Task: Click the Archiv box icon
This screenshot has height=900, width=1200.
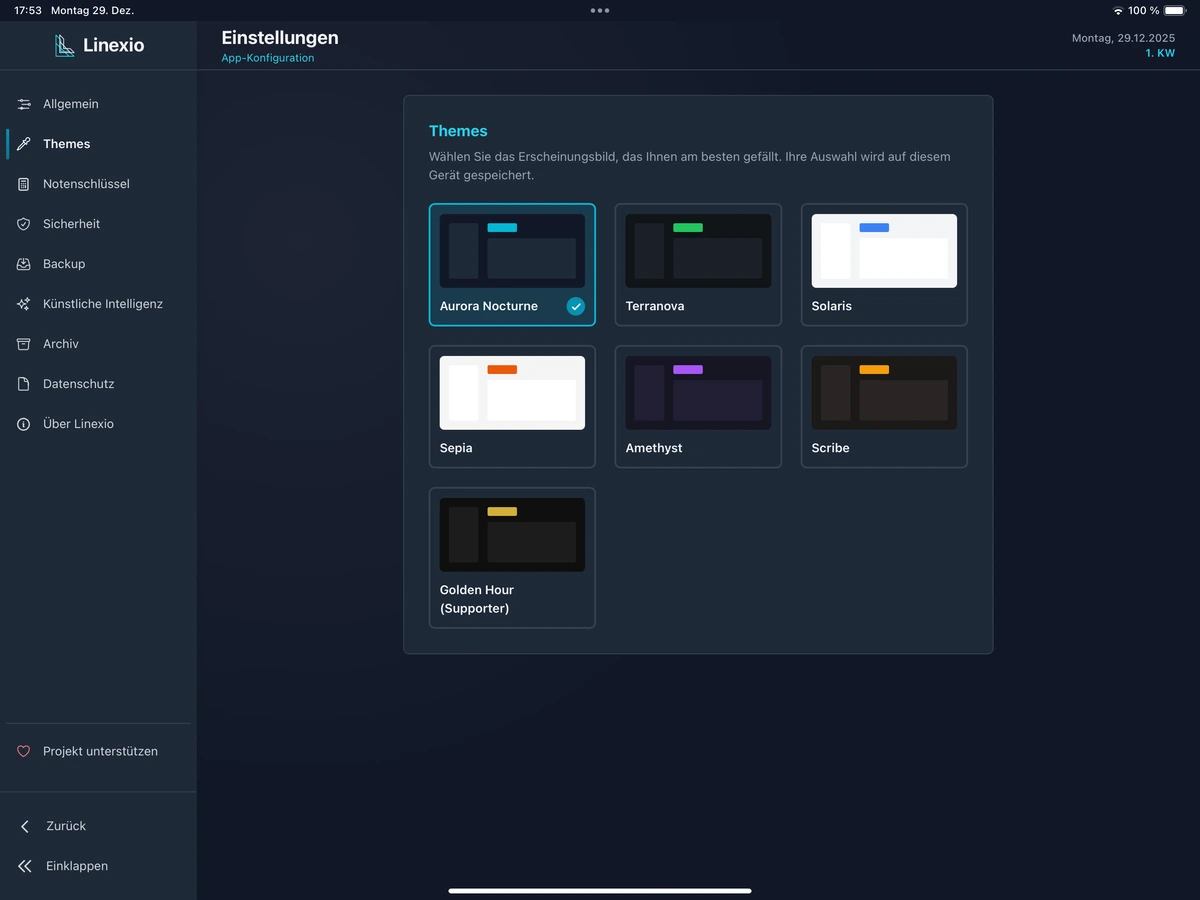Action: [22, 344]
